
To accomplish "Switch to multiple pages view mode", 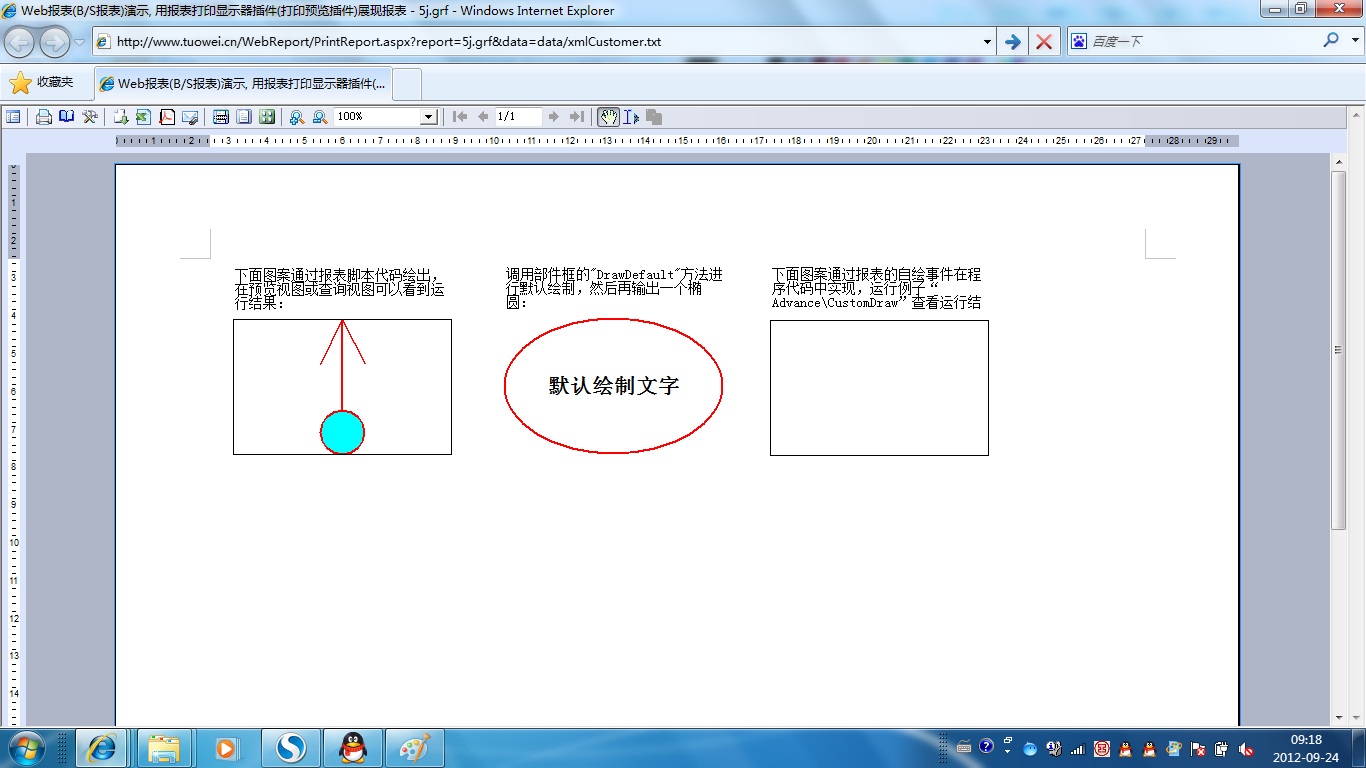I will (x=267, y=117).
